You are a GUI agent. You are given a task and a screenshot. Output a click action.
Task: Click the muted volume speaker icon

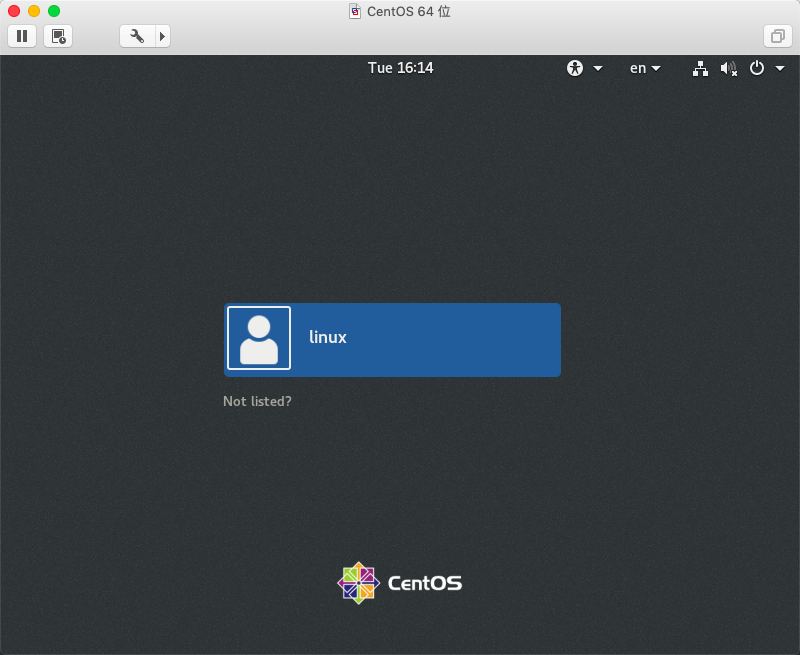coord(728,68)
